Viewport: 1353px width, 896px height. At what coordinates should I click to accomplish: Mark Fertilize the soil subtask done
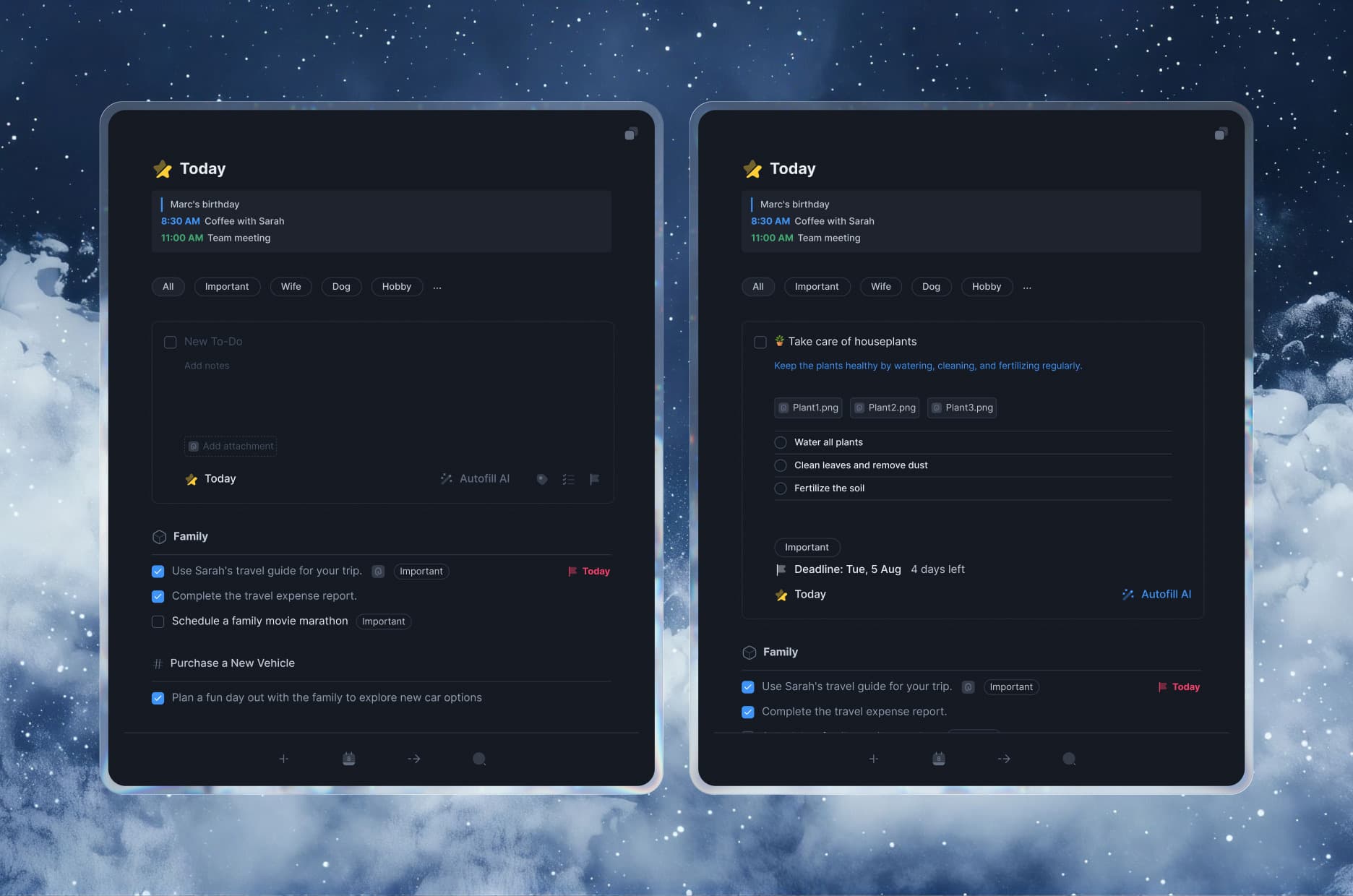(781, 488)
